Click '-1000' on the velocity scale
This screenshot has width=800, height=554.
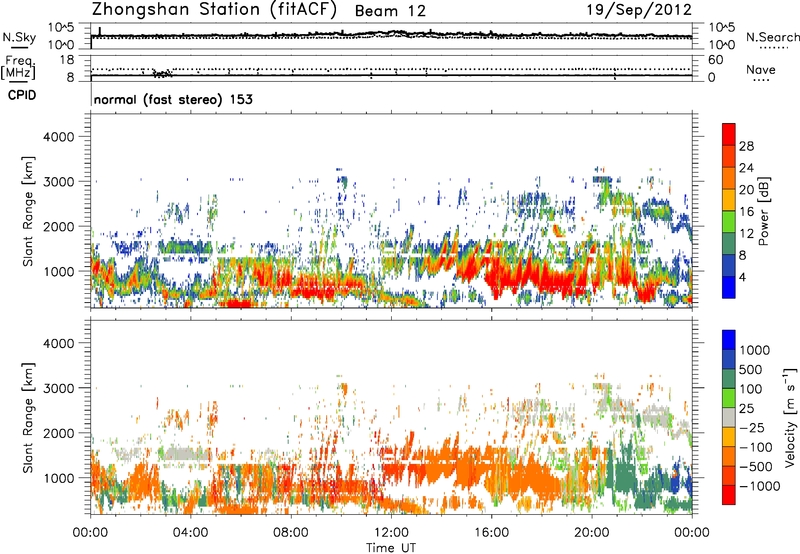[760, 486]
